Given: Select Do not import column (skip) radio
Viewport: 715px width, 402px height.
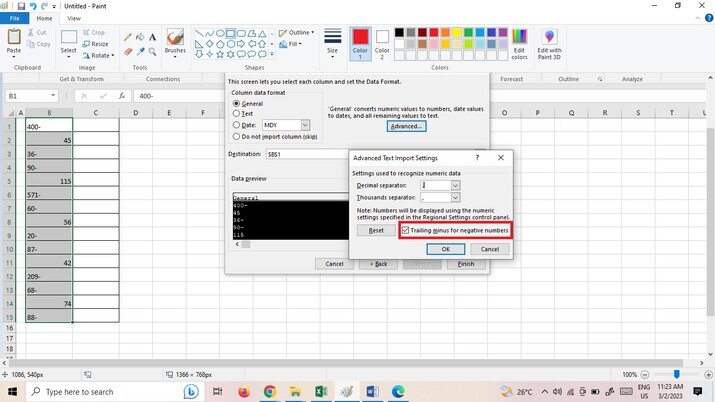Looking at the screenshot, I should pos(236,136).
